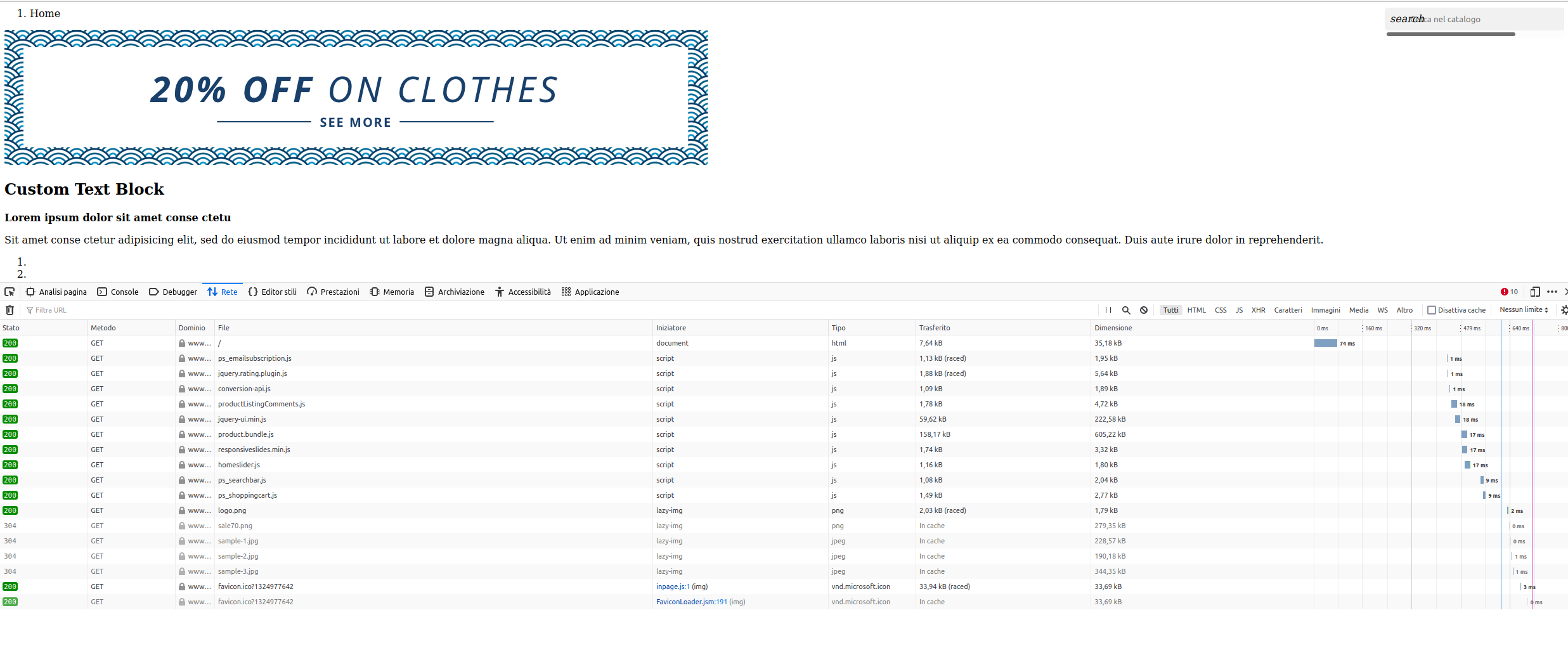Expand the right panel with the chevron arrow
1568x648 pixels.
click(x=1566, y=292)
